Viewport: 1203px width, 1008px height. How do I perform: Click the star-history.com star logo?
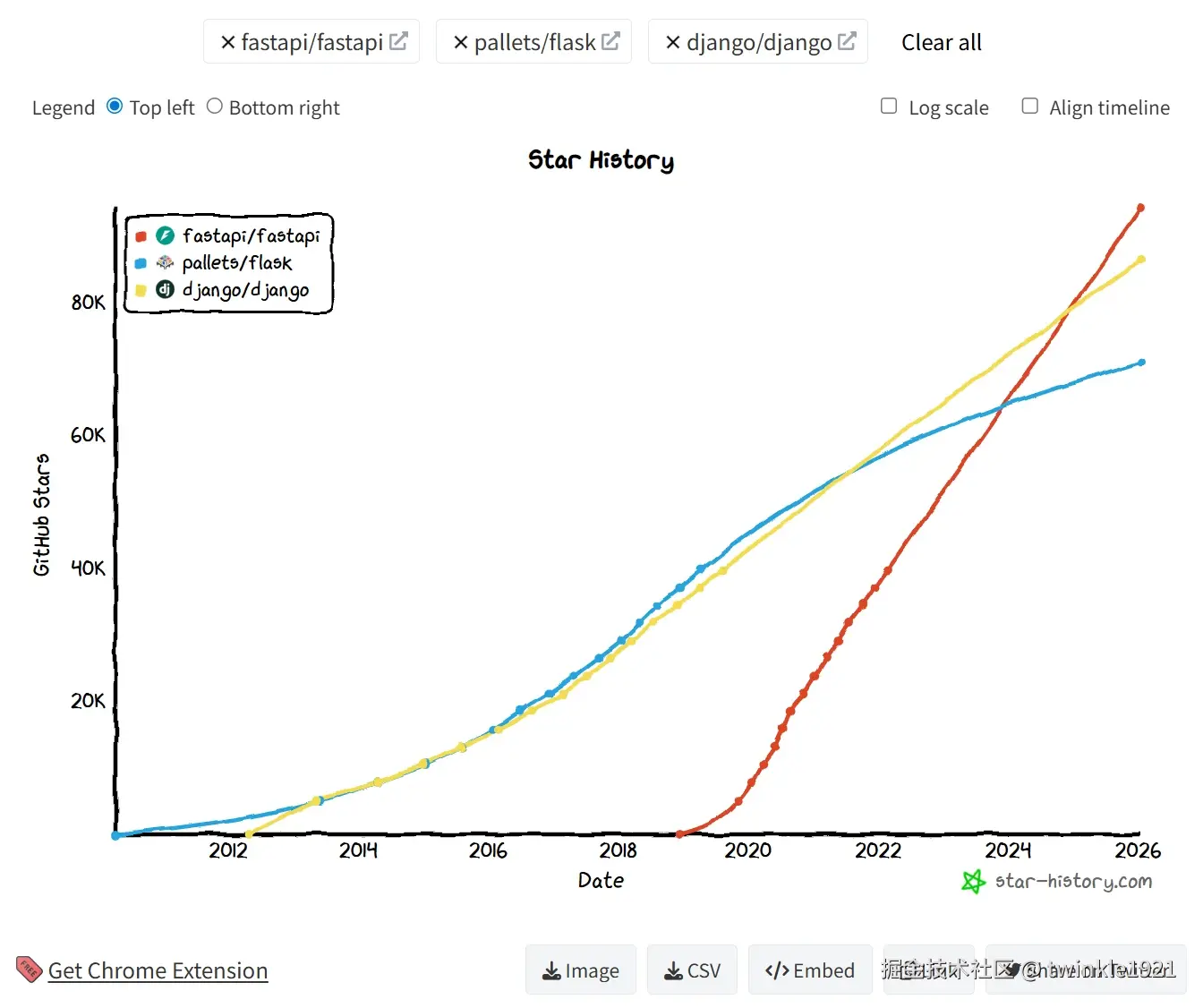coord(972,882)
